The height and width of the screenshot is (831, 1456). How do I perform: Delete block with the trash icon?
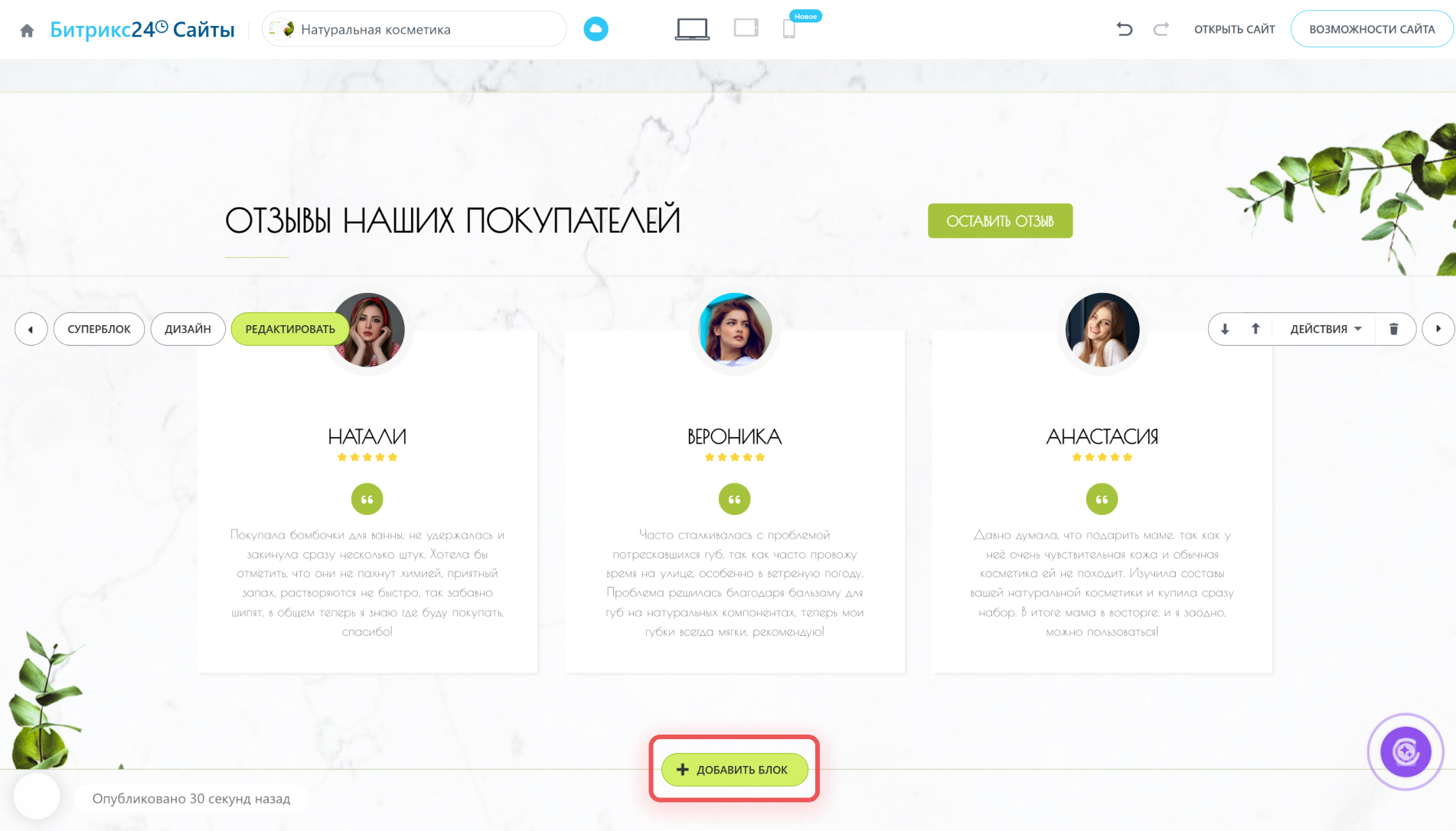pos(1394,329)
